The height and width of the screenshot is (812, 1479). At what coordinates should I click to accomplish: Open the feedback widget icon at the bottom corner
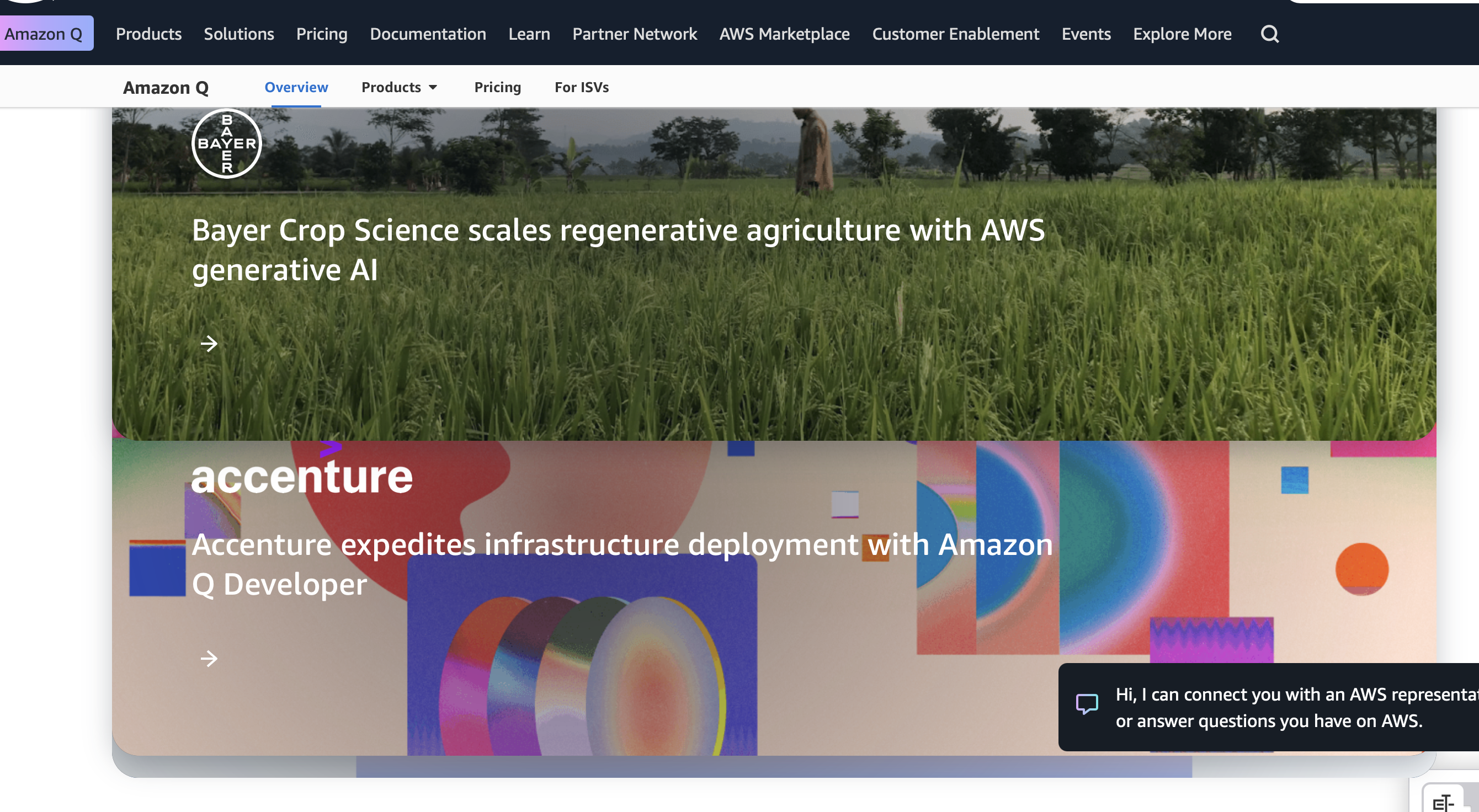click(x=1443, y=802)
